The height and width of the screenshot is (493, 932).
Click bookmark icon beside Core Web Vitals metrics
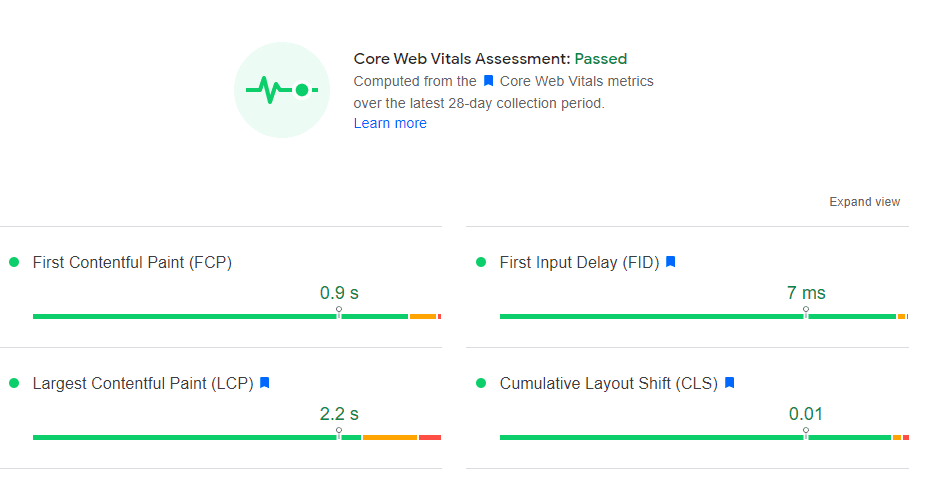click(488, 81)
